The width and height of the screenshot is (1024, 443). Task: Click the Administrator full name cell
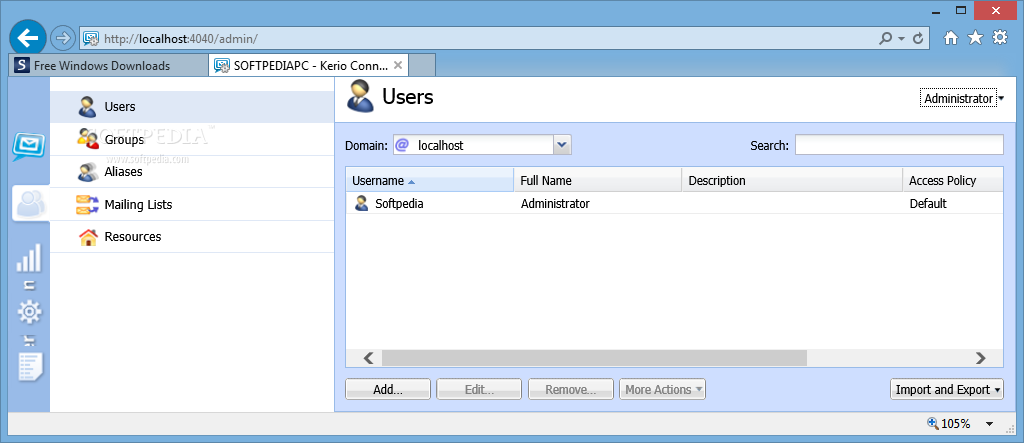point(555,204)
